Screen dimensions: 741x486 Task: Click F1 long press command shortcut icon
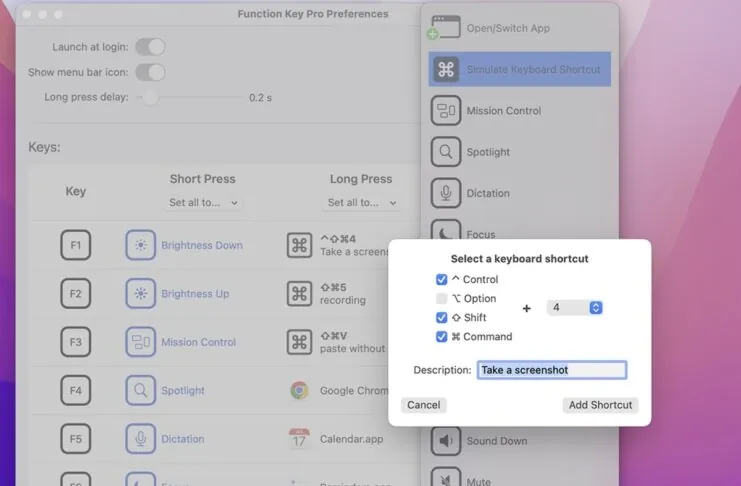coord(300,245)
